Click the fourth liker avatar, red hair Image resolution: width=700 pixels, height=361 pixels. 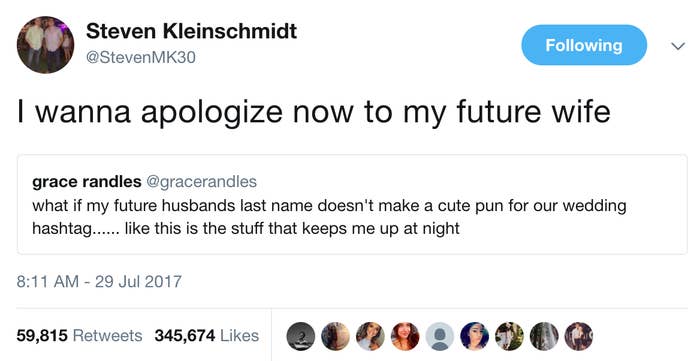405,336
